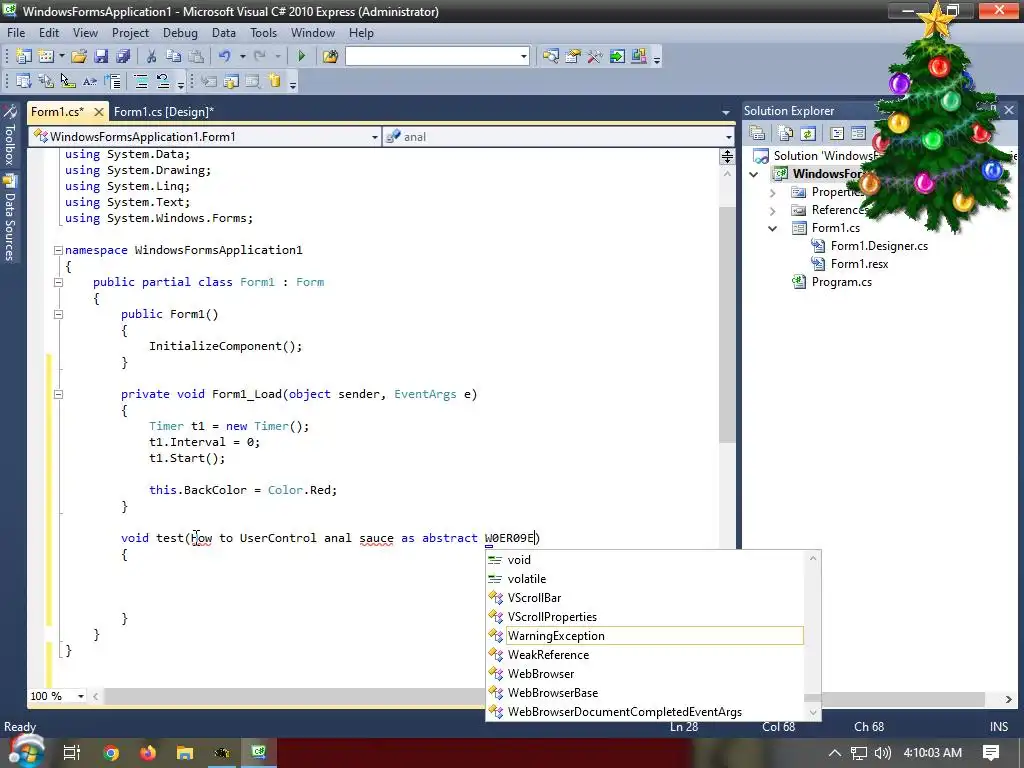Open the Project menu
The width and height of the screenshot is (1024, 768).
tap(131, 33)
